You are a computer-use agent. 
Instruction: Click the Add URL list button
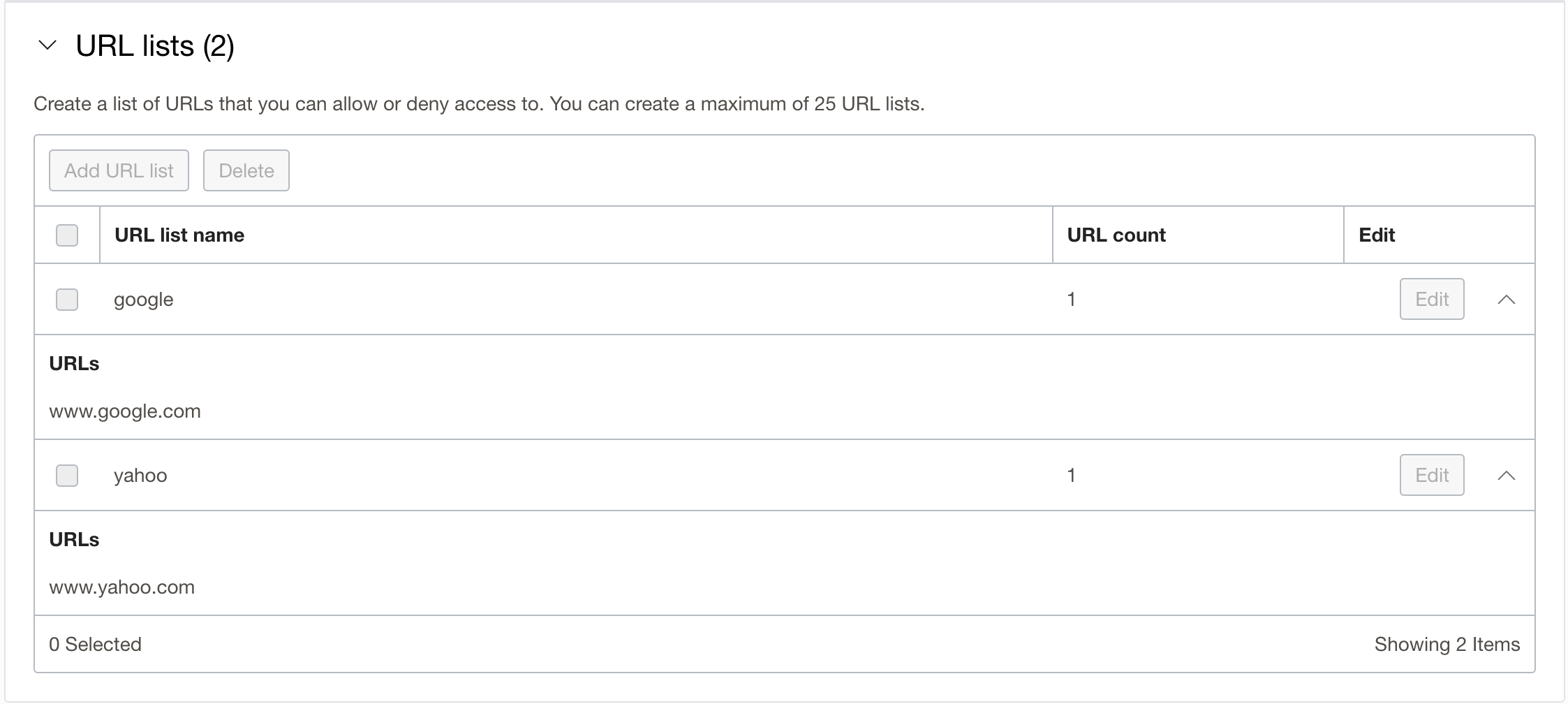click(119, 170)
